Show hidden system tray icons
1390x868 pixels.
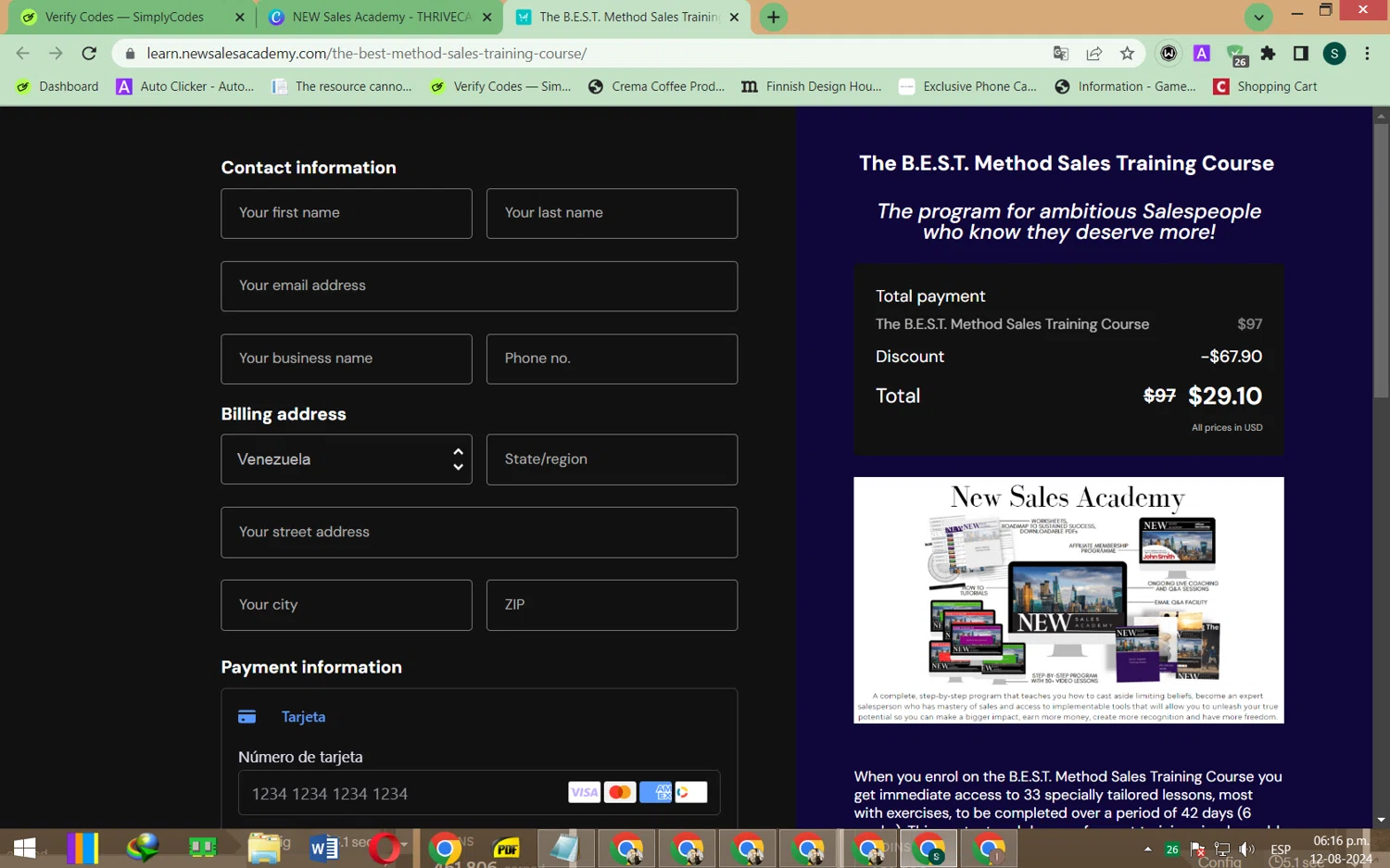coord(1147,849)
